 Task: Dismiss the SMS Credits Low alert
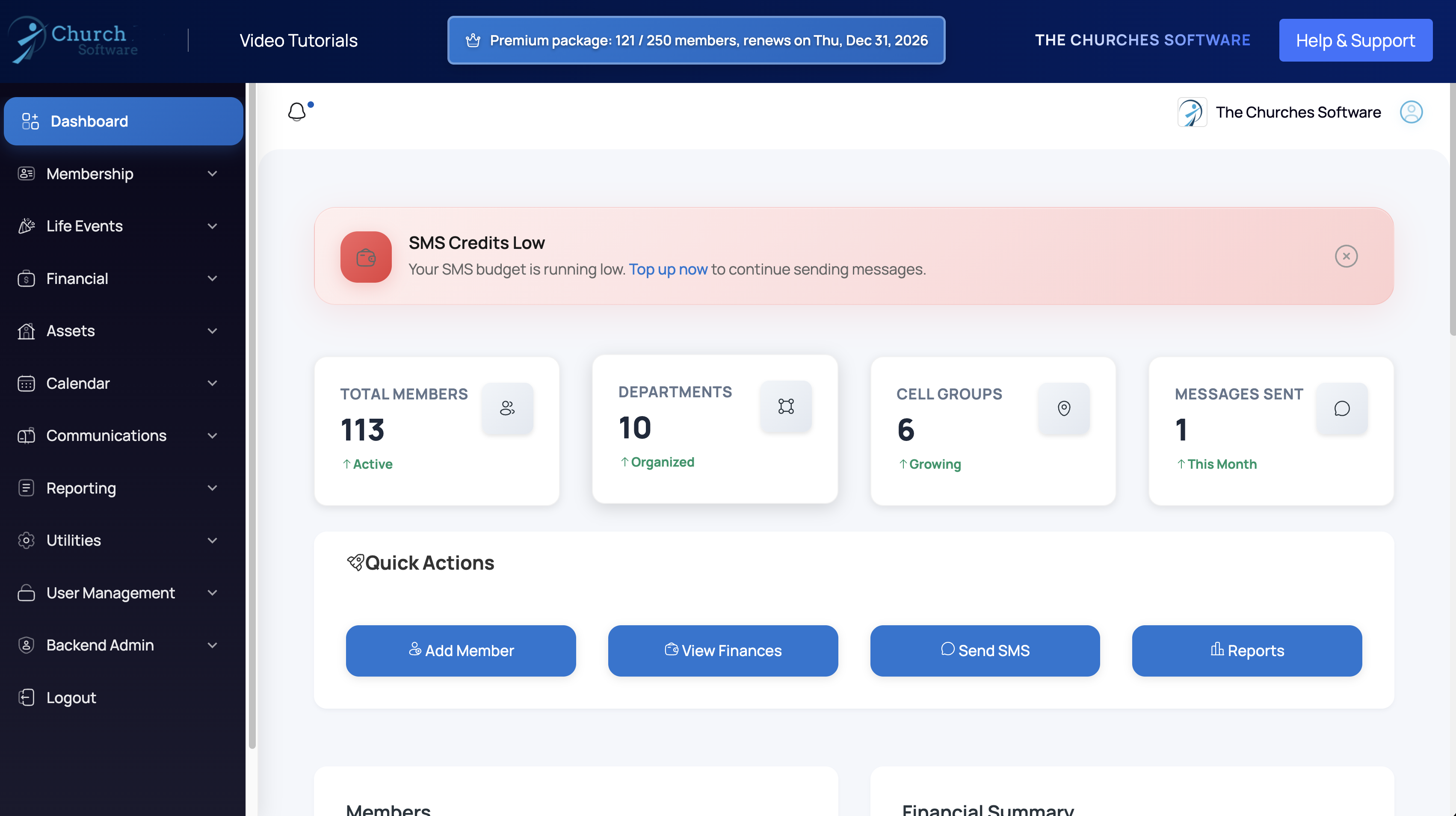(1346, 256)
